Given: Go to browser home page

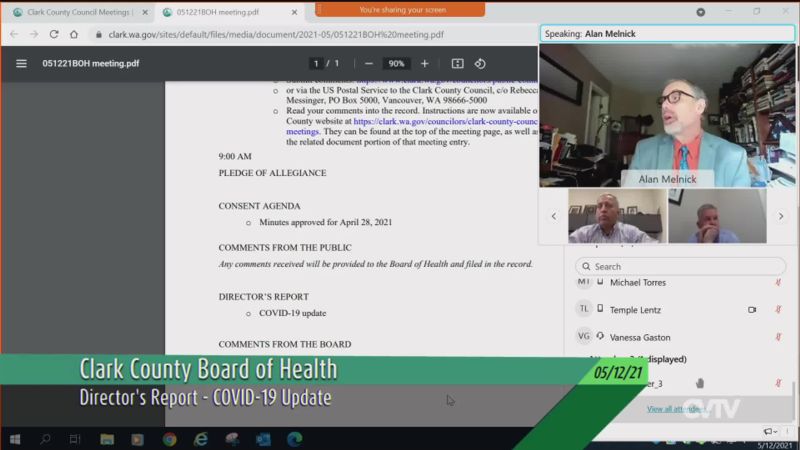Looking at the screenshot, I should 74,34.
